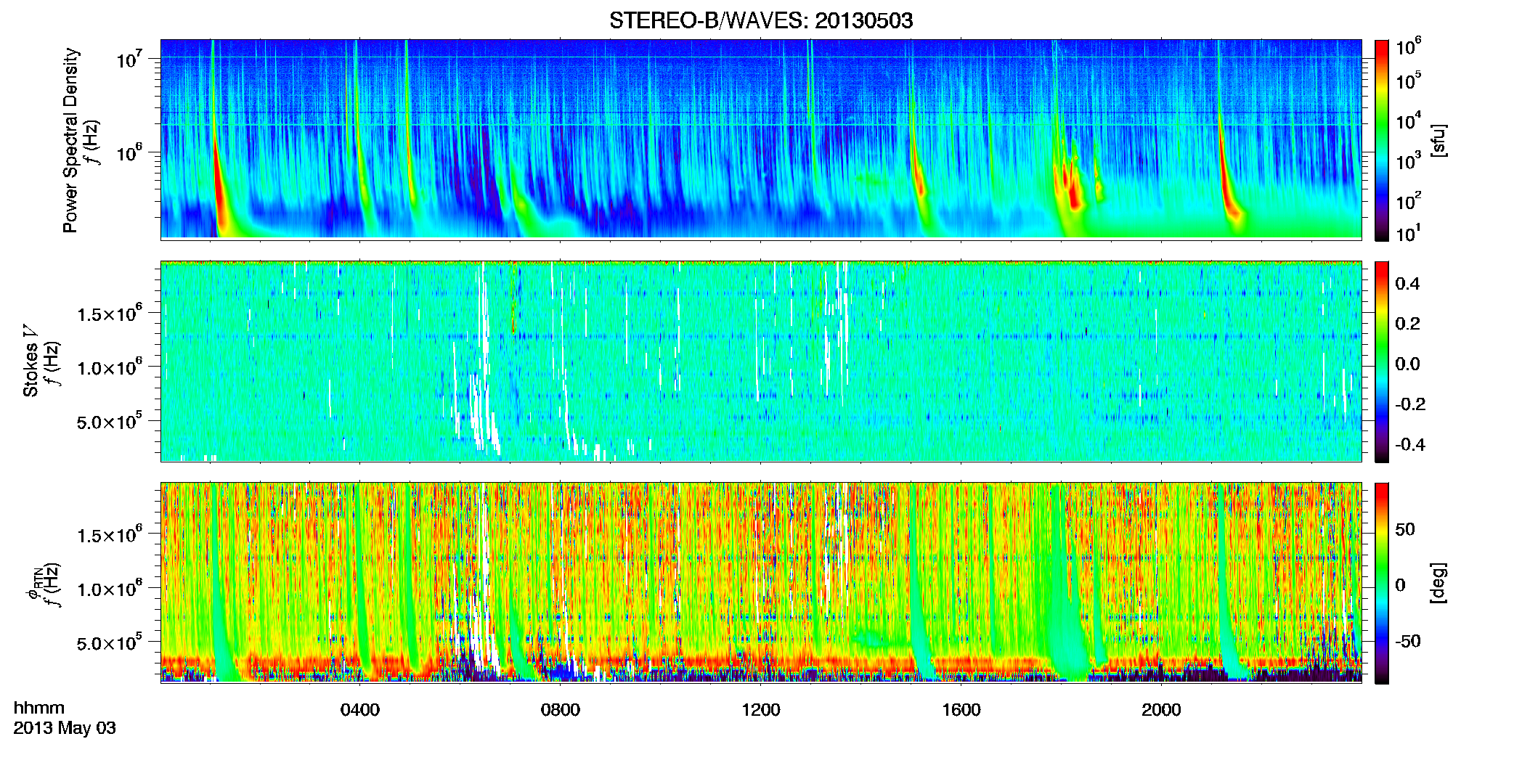This screenshot has width=1522, height=784.
Task: Click the -50 label on the degrees colorbar
Action: [1408, 641]
